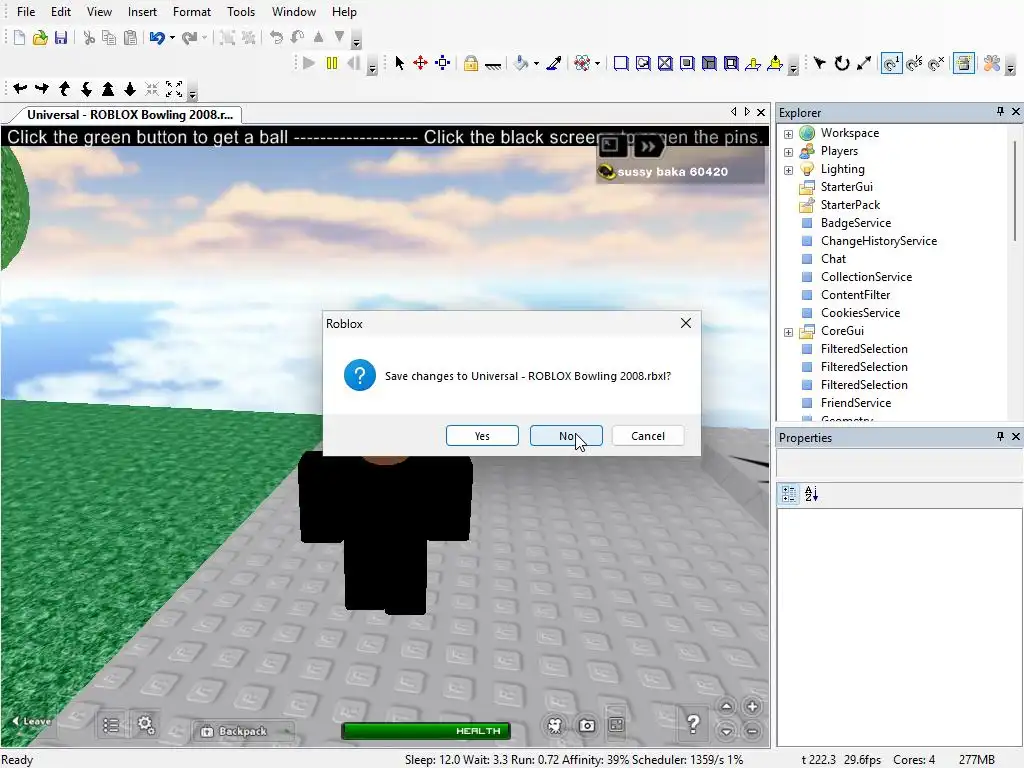Click the Anchor tool next to the lock

pyautogui.click(x=493, y=63)
